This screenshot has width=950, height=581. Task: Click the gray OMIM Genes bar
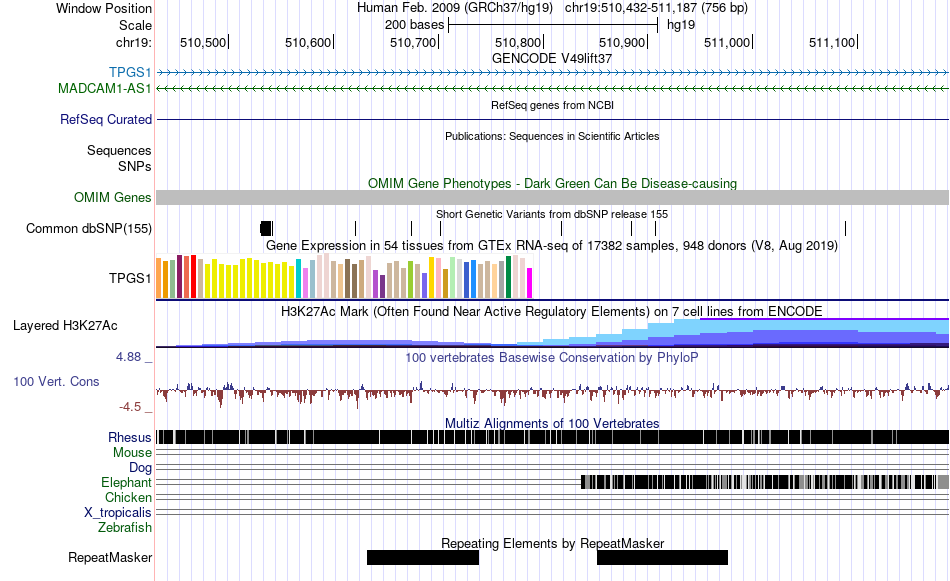pos(552,198)
